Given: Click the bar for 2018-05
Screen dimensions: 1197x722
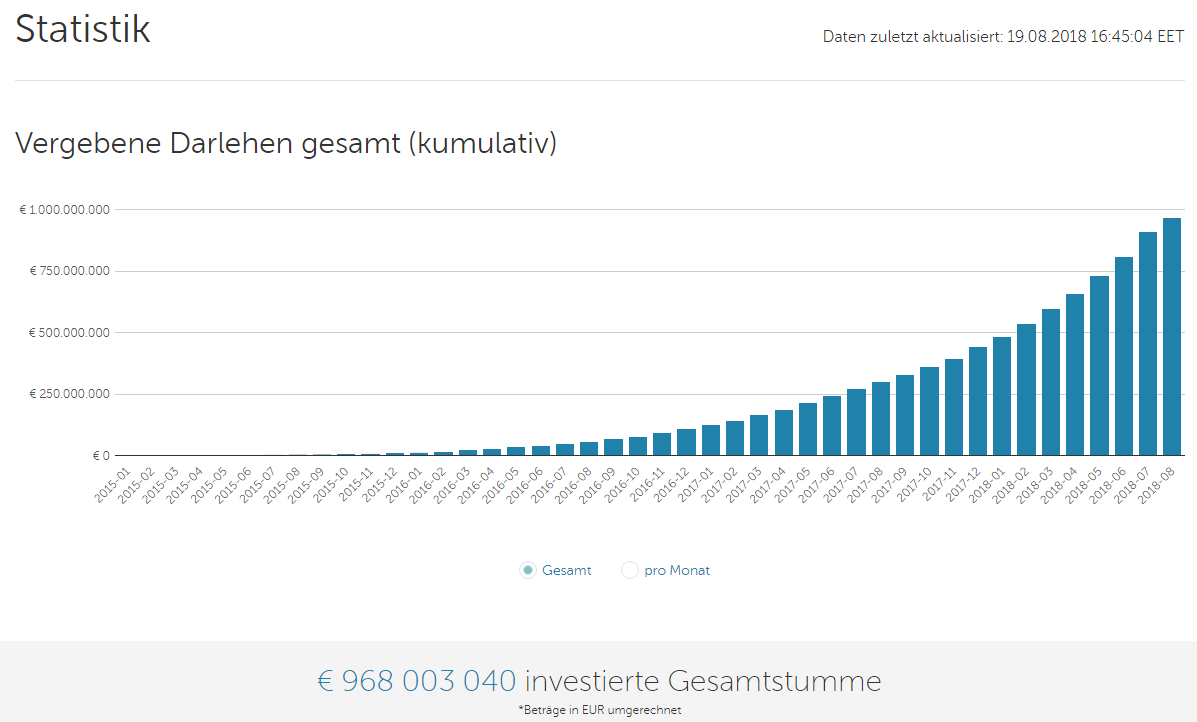Looking at the screenshot, I should click(x=1099, y=366).
